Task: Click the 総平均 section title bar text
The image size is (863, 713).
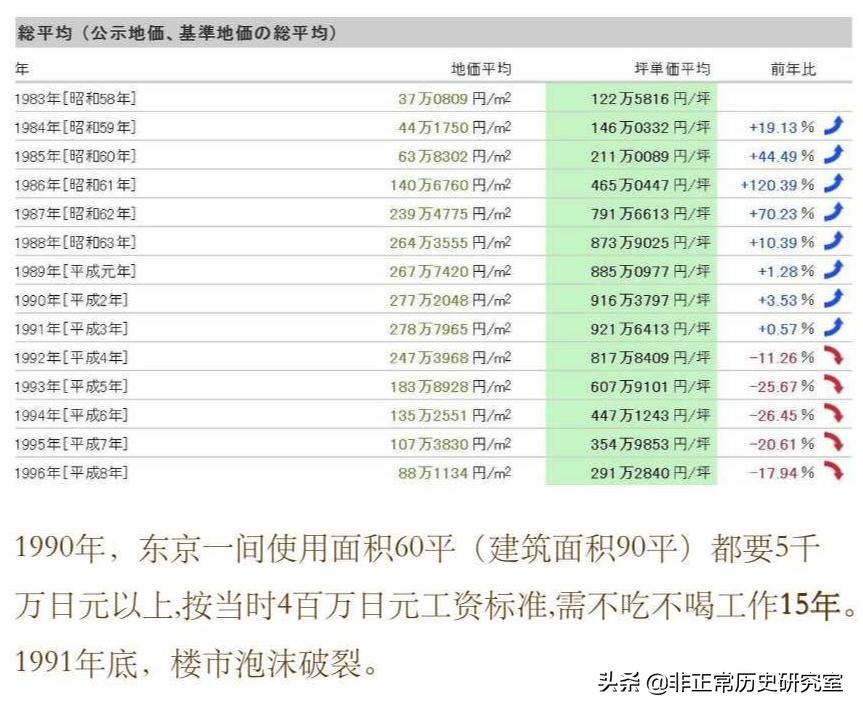Action: click(x=177, y=33)
